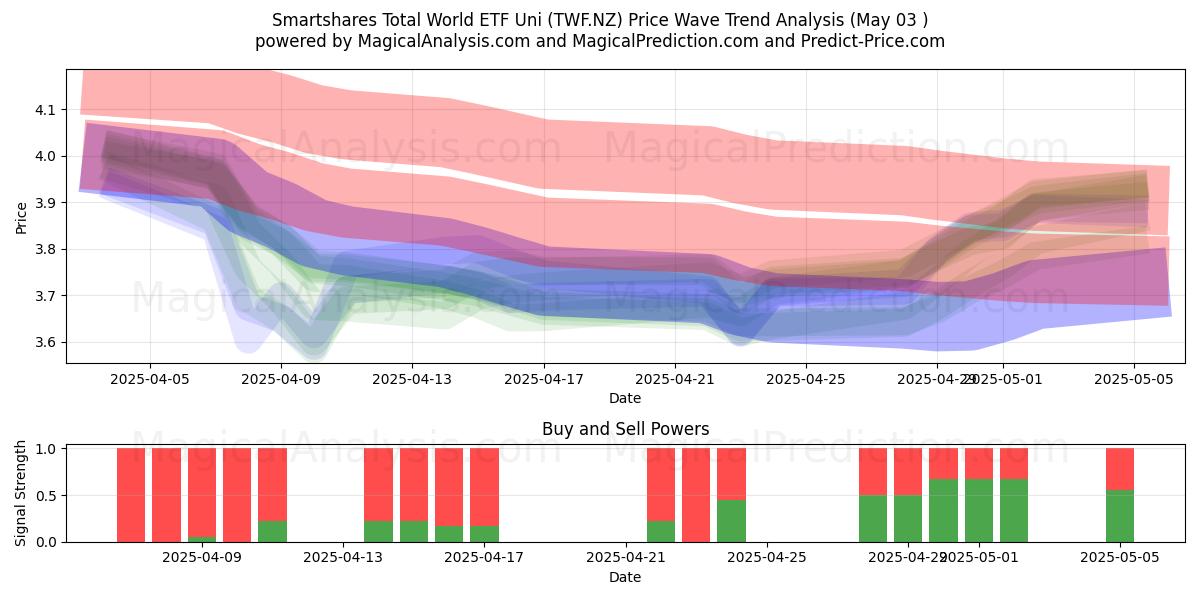Click the 2025-04-17 date on price chart
The image size is (1200, 600).
coord(544,379)
